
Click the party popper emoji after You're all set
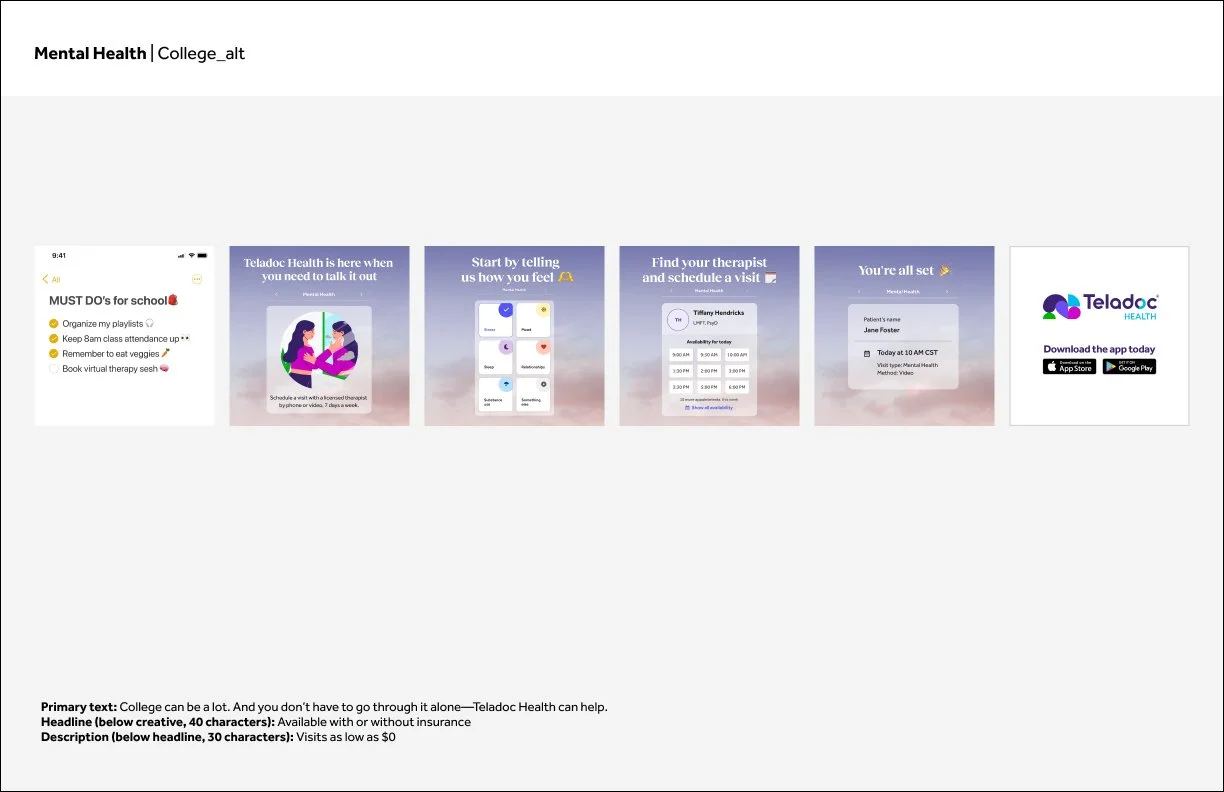pos(944,270)
